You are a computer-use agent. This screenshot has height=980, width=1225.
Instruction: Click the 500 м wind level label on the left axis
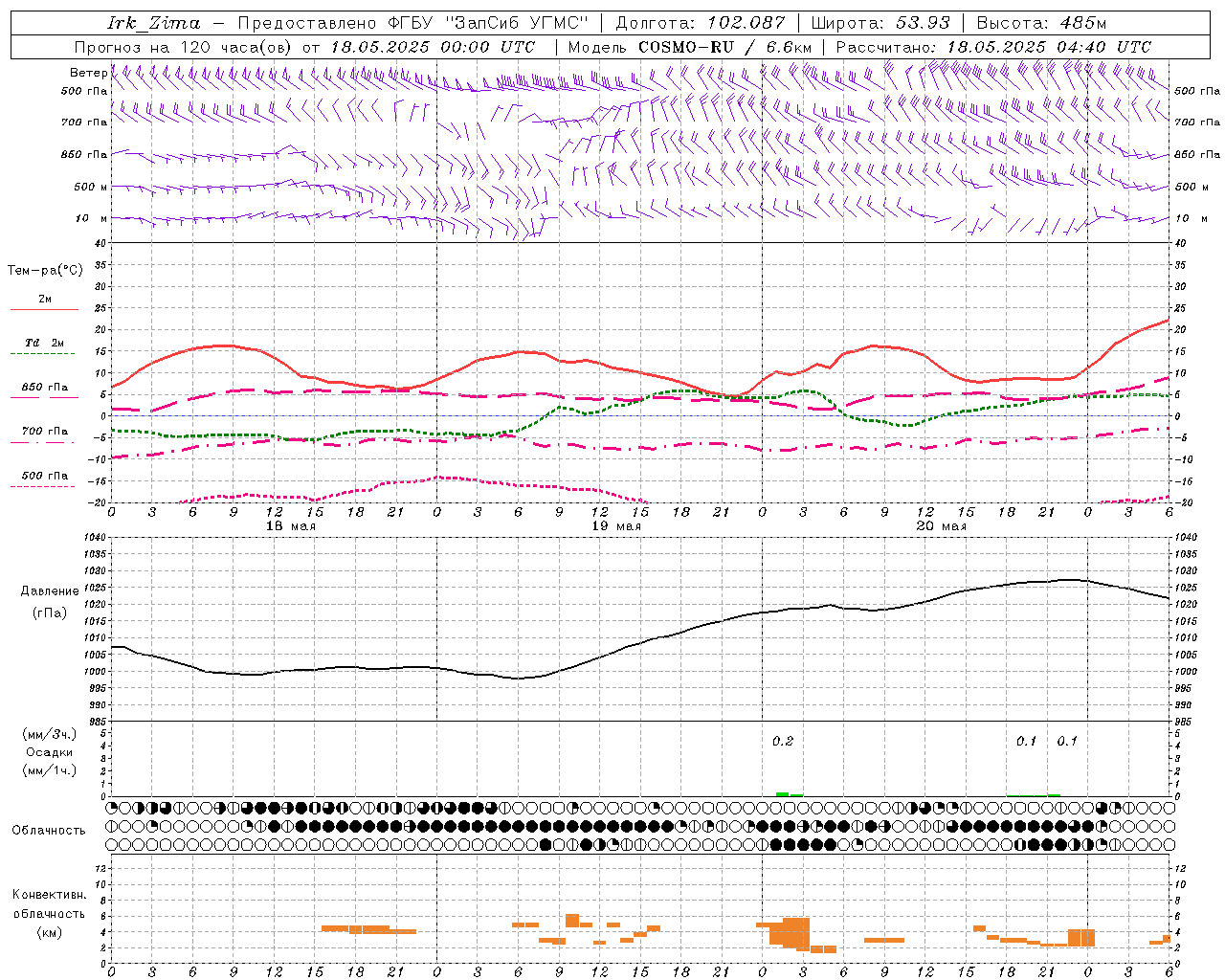pos(91,187)
